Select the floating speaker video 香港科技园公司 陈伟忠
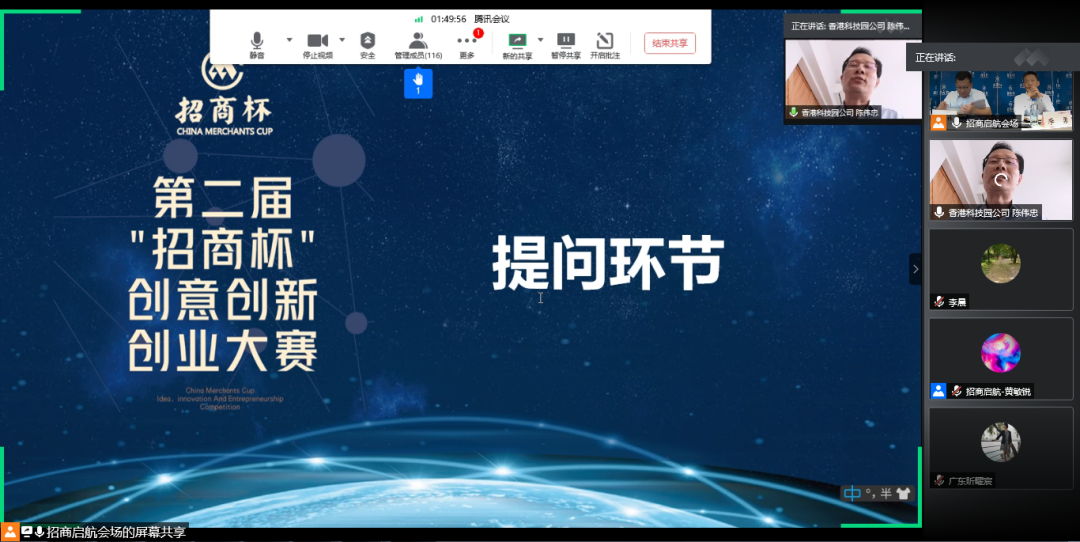 [x=853, y=79]
